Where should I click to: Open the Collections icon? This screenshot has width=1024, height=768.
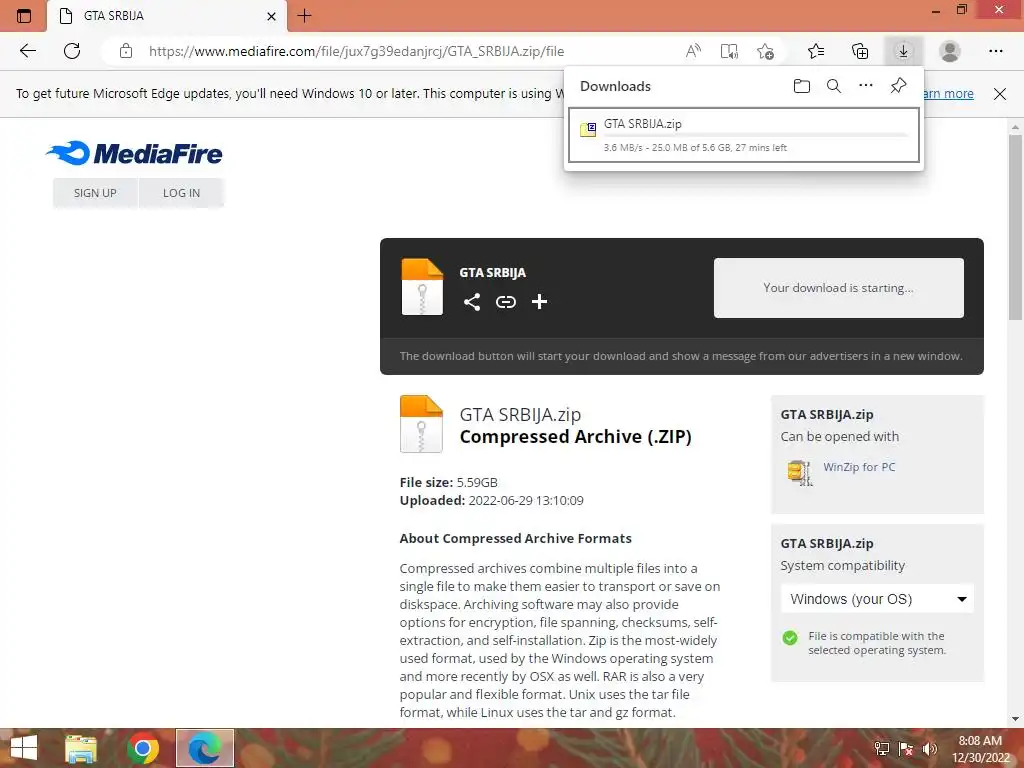(860, 51)
